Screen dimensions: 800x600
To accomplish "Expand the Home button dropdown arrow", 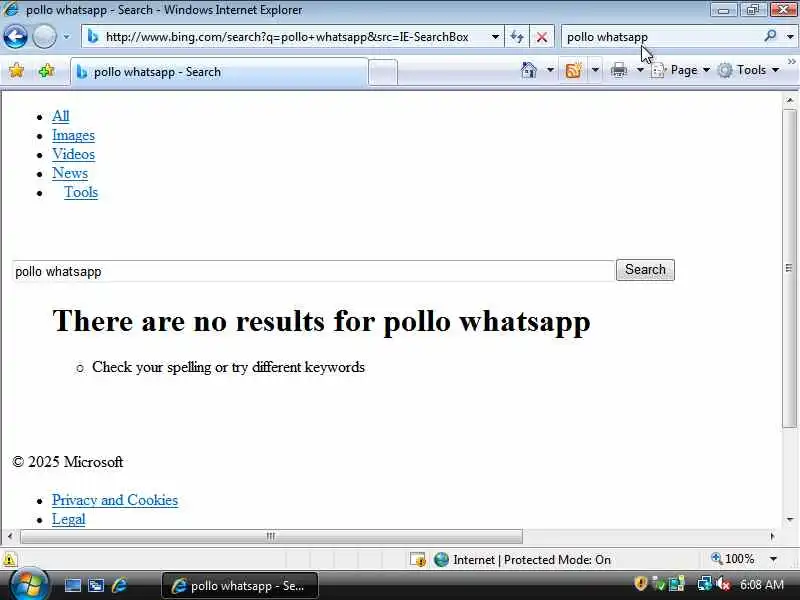I will [x=550, y=70].
